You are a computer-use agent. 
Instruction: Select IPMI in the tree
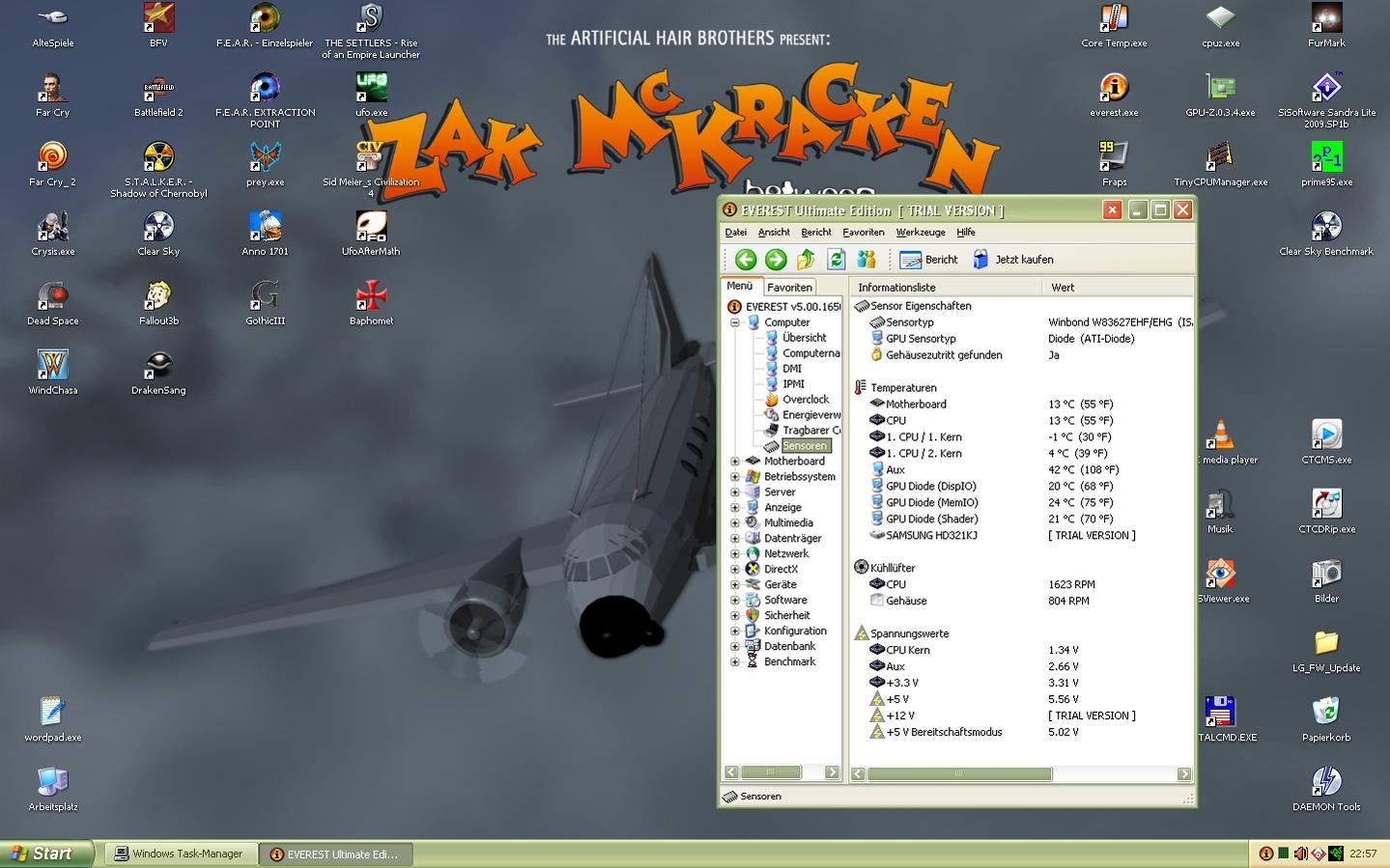point(794,384)
